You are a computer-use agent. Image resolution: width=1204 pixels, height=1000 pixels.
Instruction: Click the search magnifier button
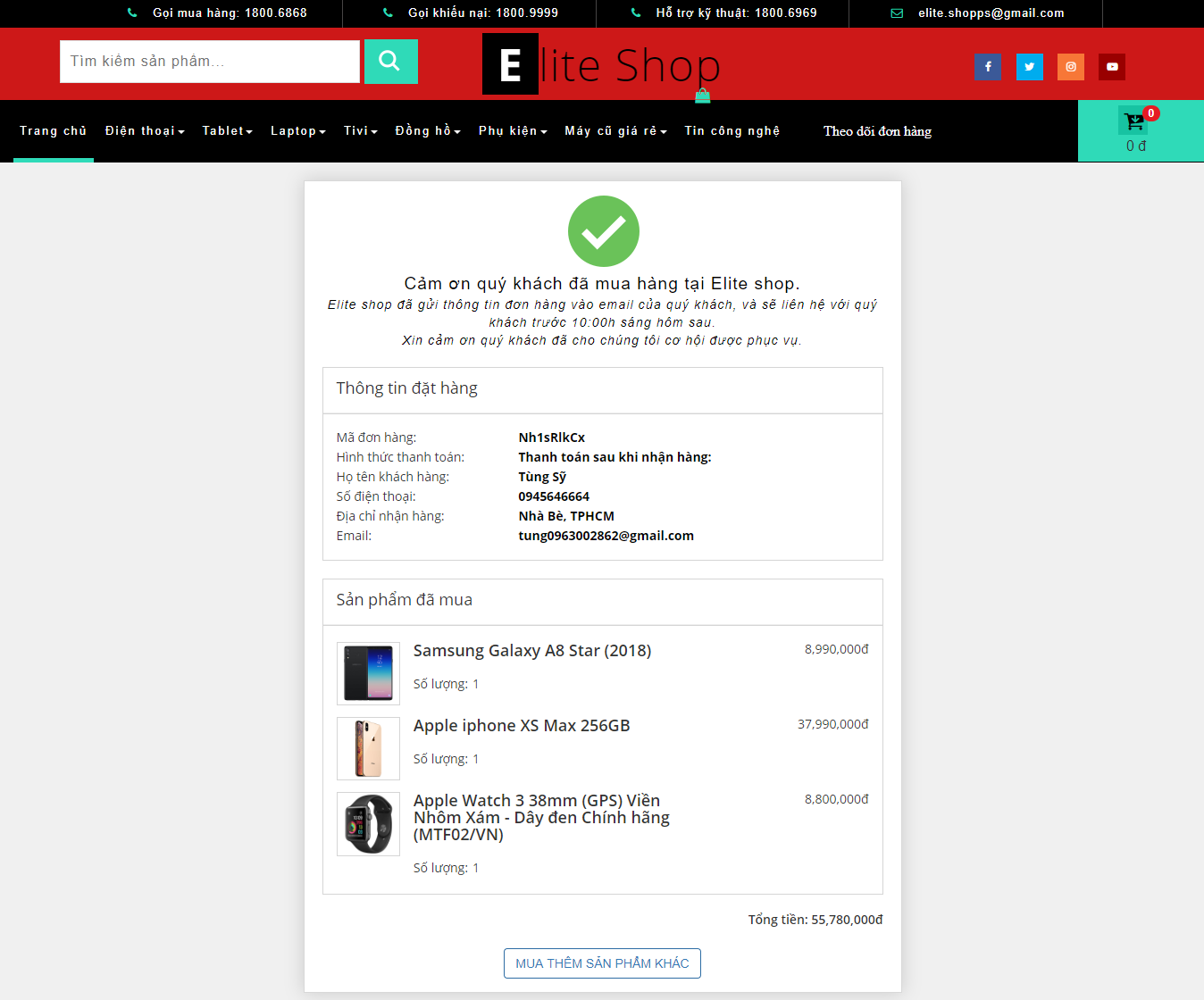[x=390, y=62]
